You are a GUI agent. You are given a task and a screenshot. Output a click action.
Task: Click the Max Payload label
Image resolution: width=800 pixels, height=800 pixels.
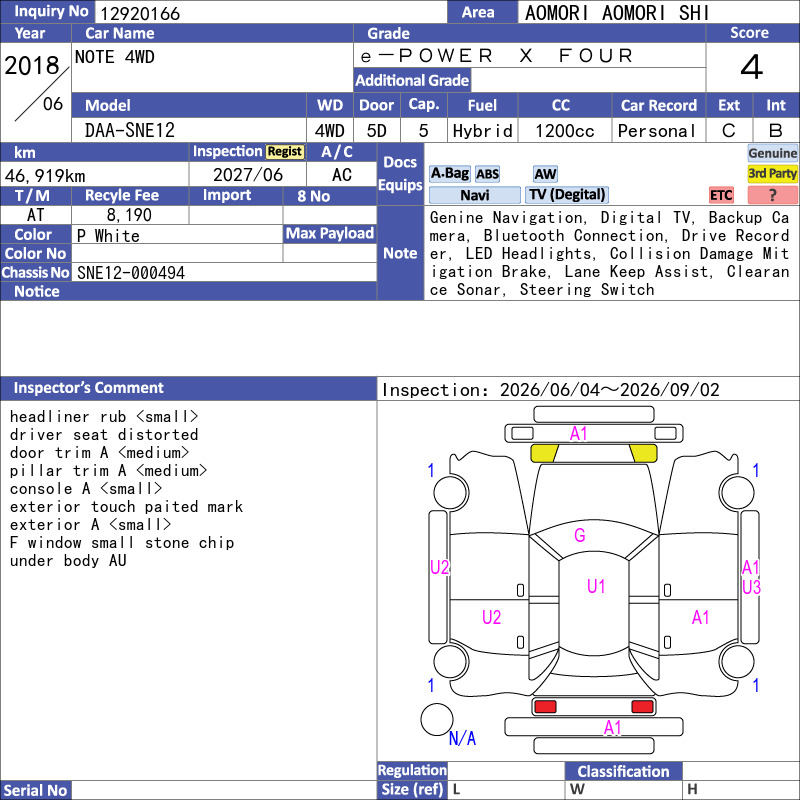330,233
